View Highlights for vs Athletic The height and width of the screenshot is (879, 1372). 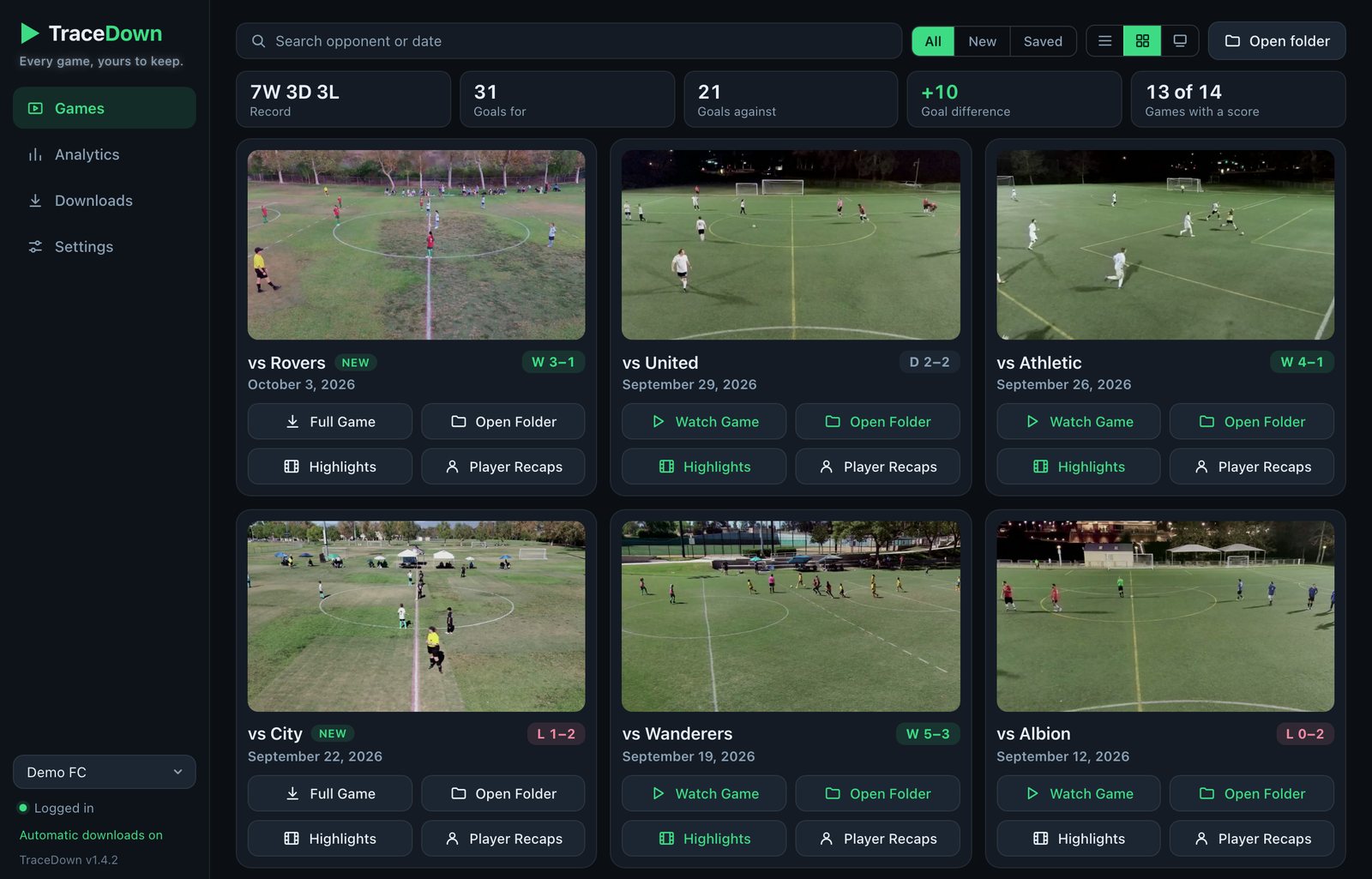[1079, 467]
